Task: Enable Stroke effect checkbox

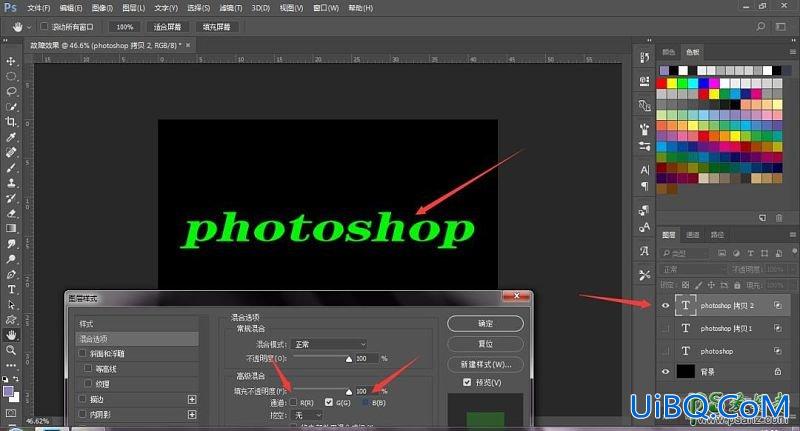Action: [x=83, y=399]
